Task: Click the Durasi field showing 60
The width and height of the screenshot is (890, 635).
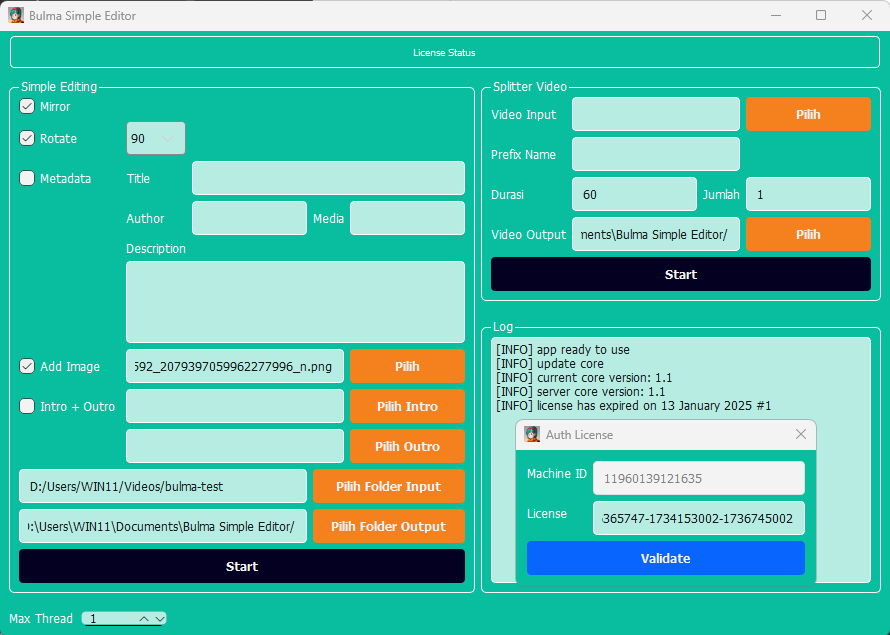Action: point(634,194)
